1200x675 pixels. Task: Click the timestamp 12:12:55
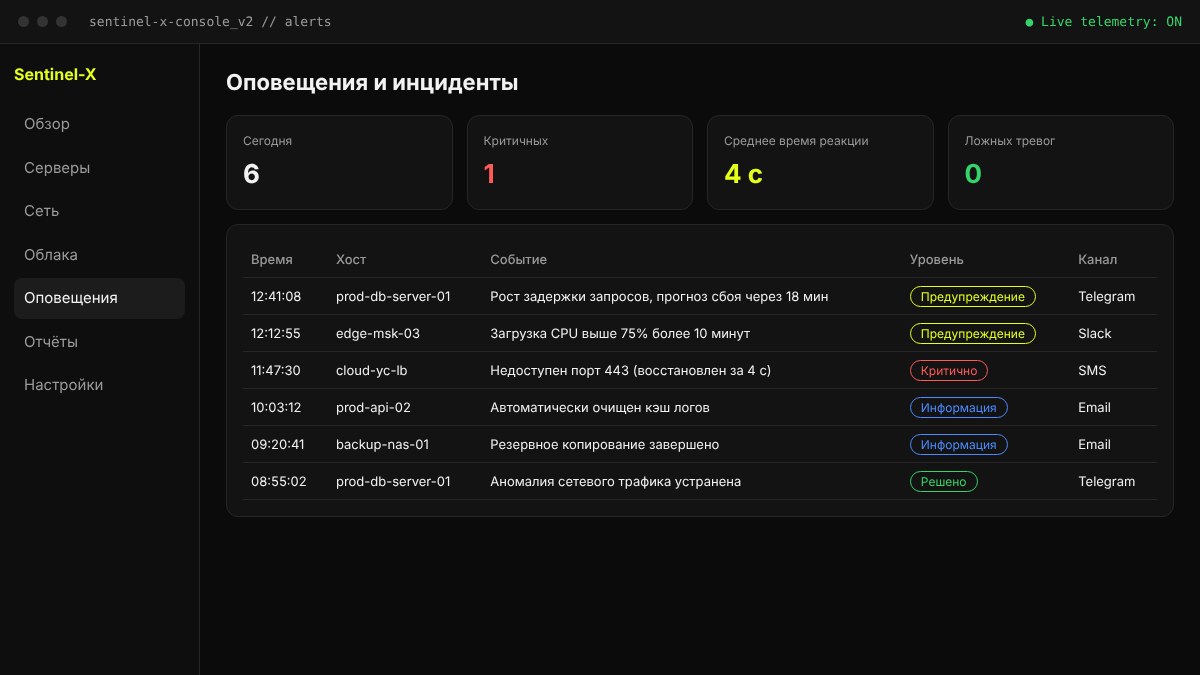pyautogui.click(x=276, y=334)
